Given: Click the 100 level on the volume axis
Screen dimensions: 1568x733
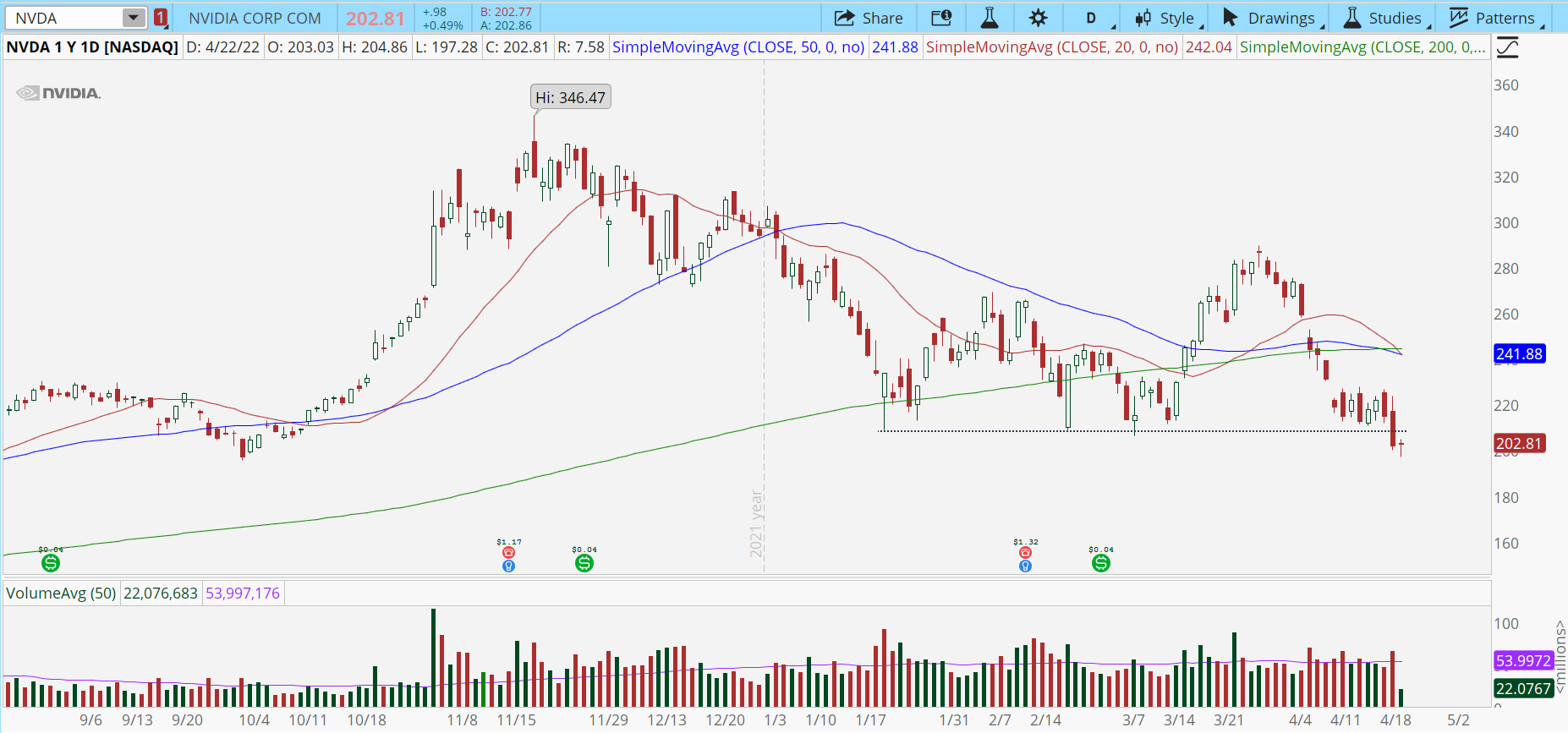Looking at the screenshot, I should (1506, 624).
